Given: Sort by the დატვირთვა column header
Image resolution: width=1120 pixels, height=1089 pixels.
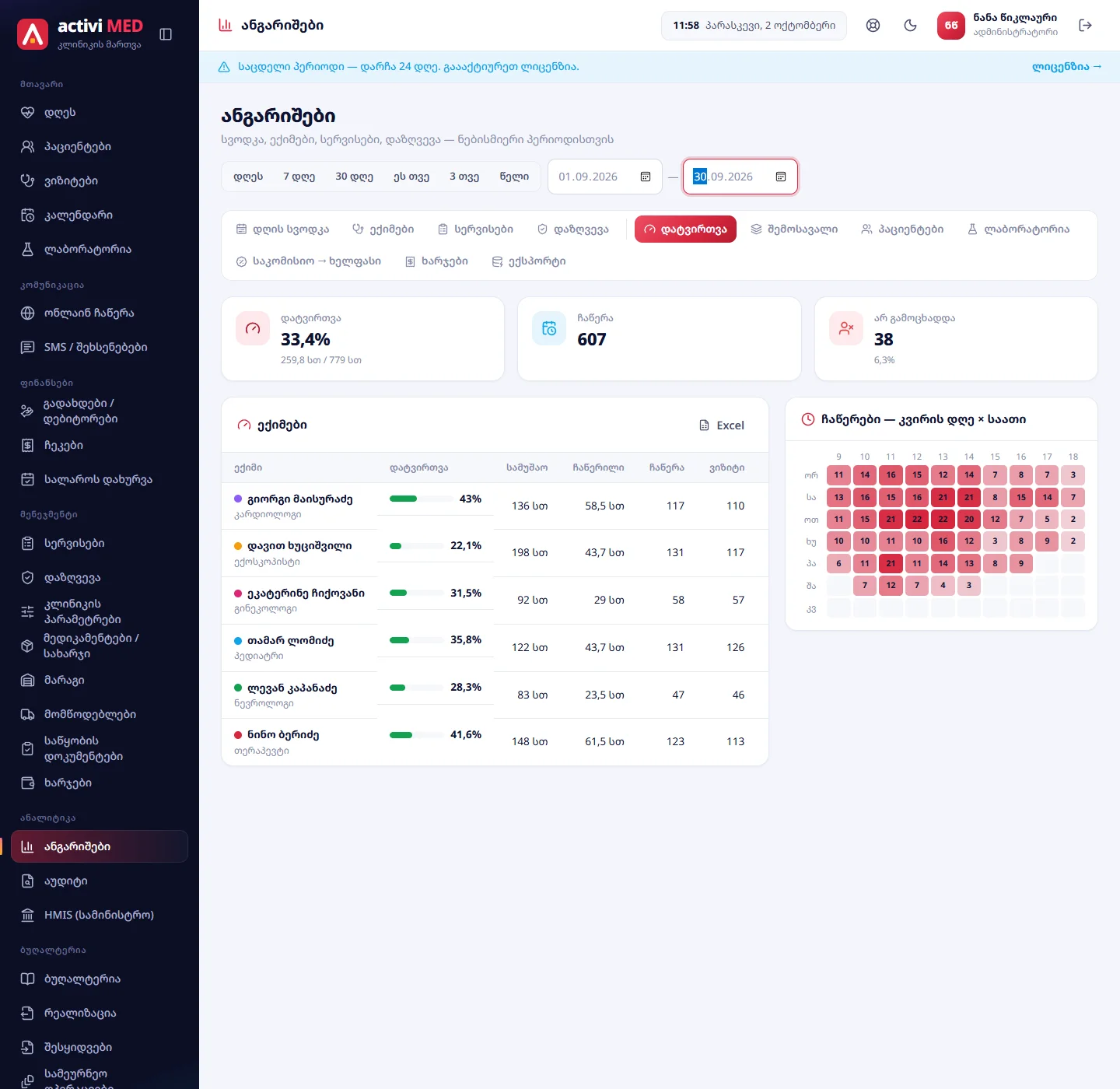Looking at the screenshot, I should [418, 467].
